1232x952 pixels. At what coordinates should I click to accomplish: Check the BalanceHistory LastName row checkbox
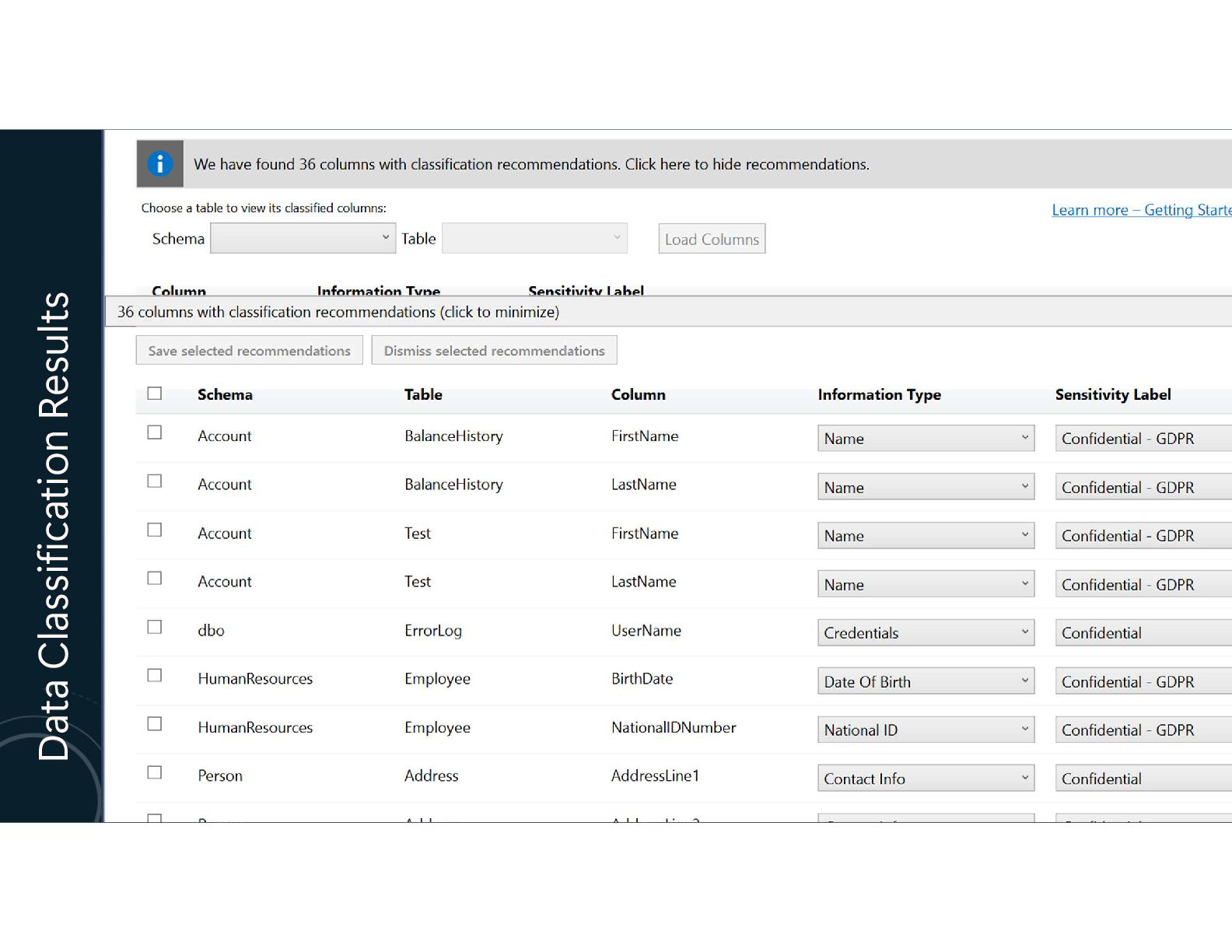click(155, 481)
